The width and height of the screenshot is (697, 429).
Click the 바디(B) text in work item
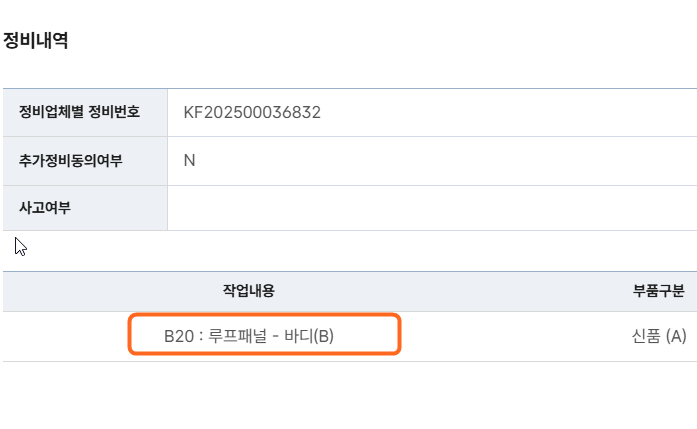click(308, 336)
